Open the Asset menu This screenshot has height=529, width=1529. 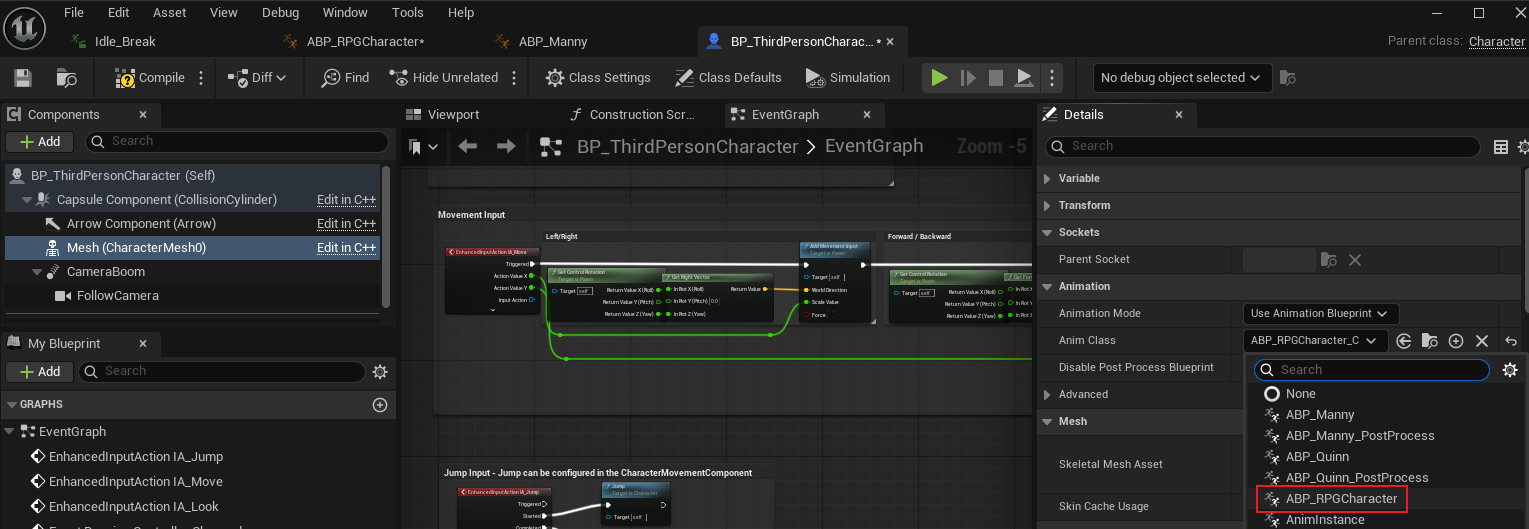[169, 13]
